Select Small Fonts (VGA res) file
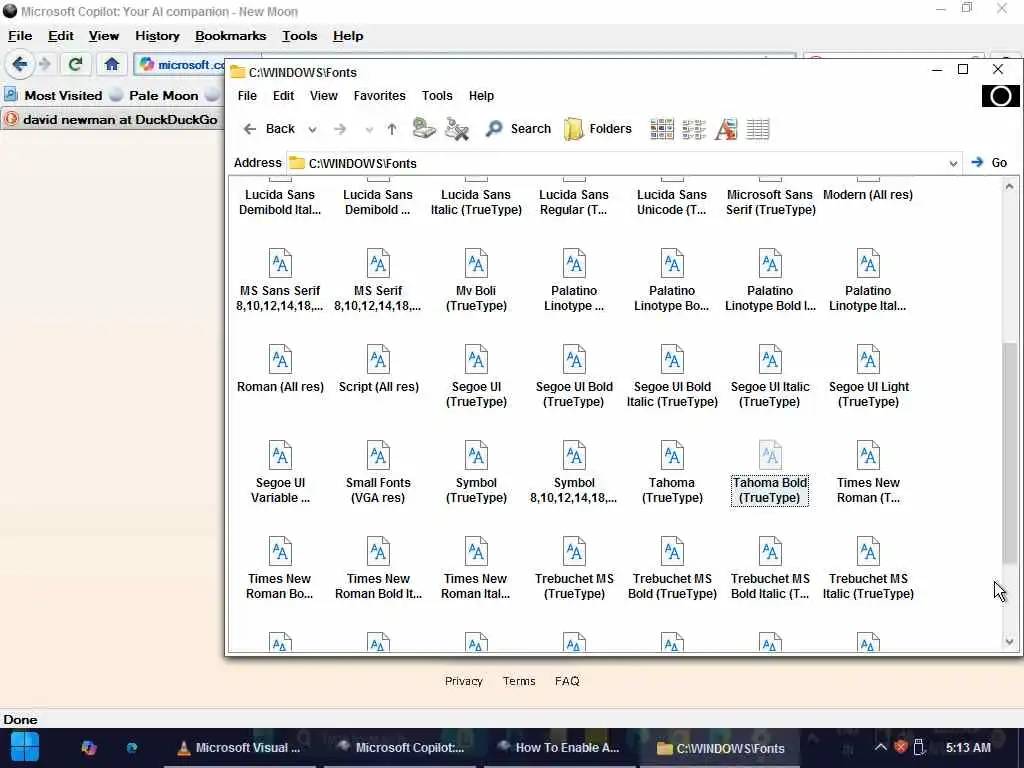This screenshot has height=768, width=1024. [378, 472]
